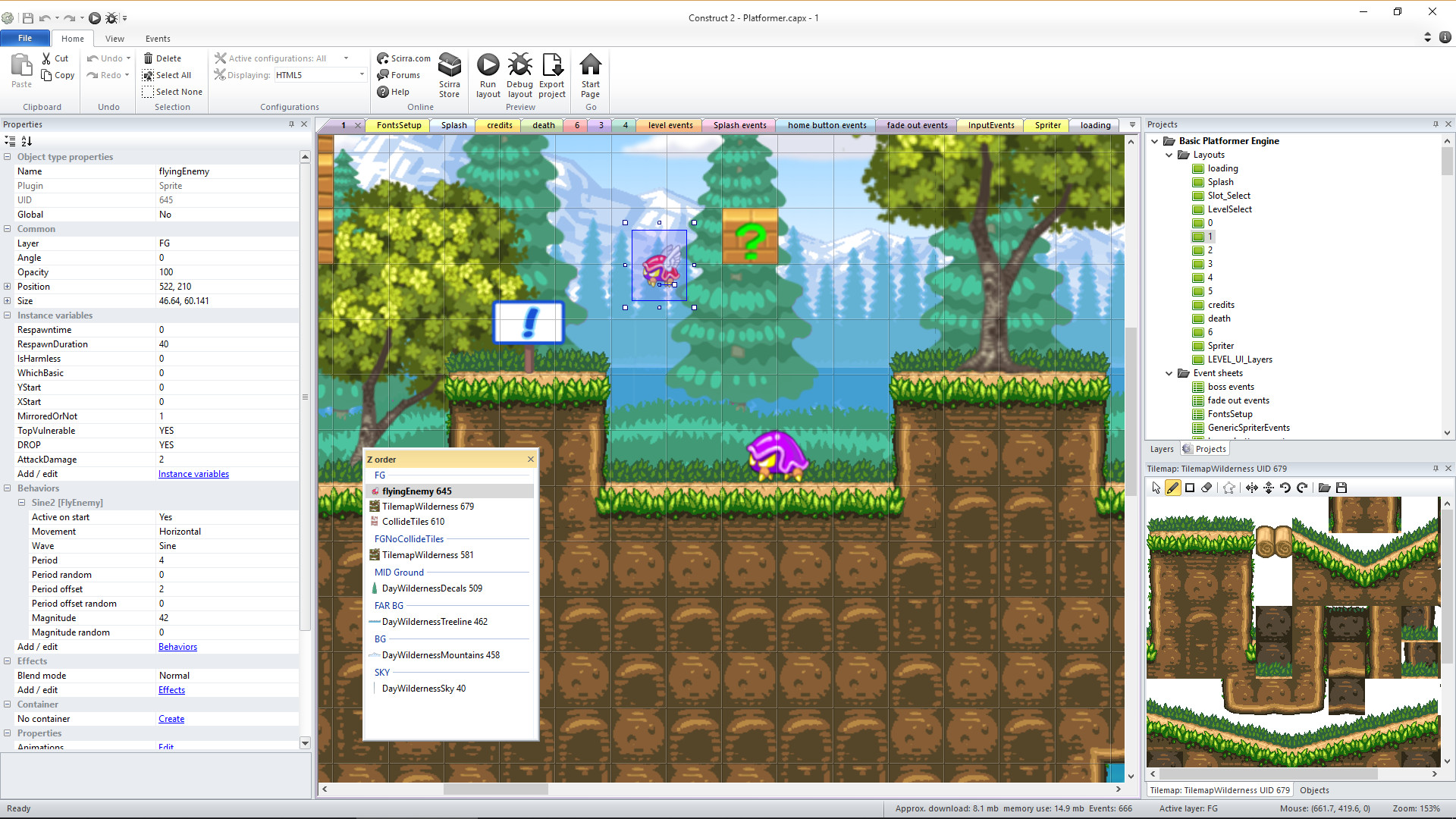Viewport: 1456px width, 819px height.
Task: Rotate the tile clockwise in the Tilemap toolbar
Action: (x=1303, y=488)
